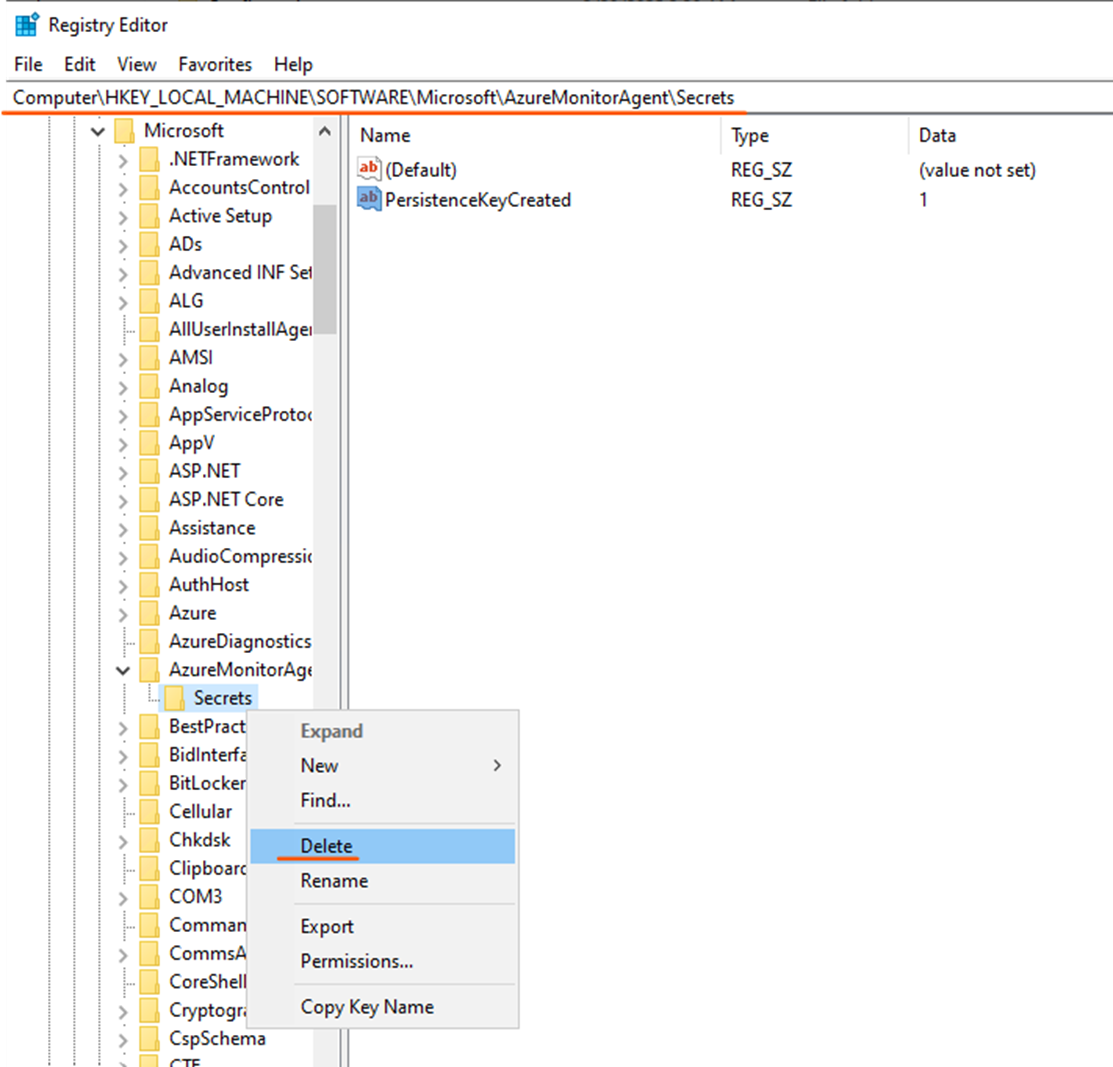Click the AccountsControl folder icon
This screenshot has width=1113, height=1067.
click(149, 187)
